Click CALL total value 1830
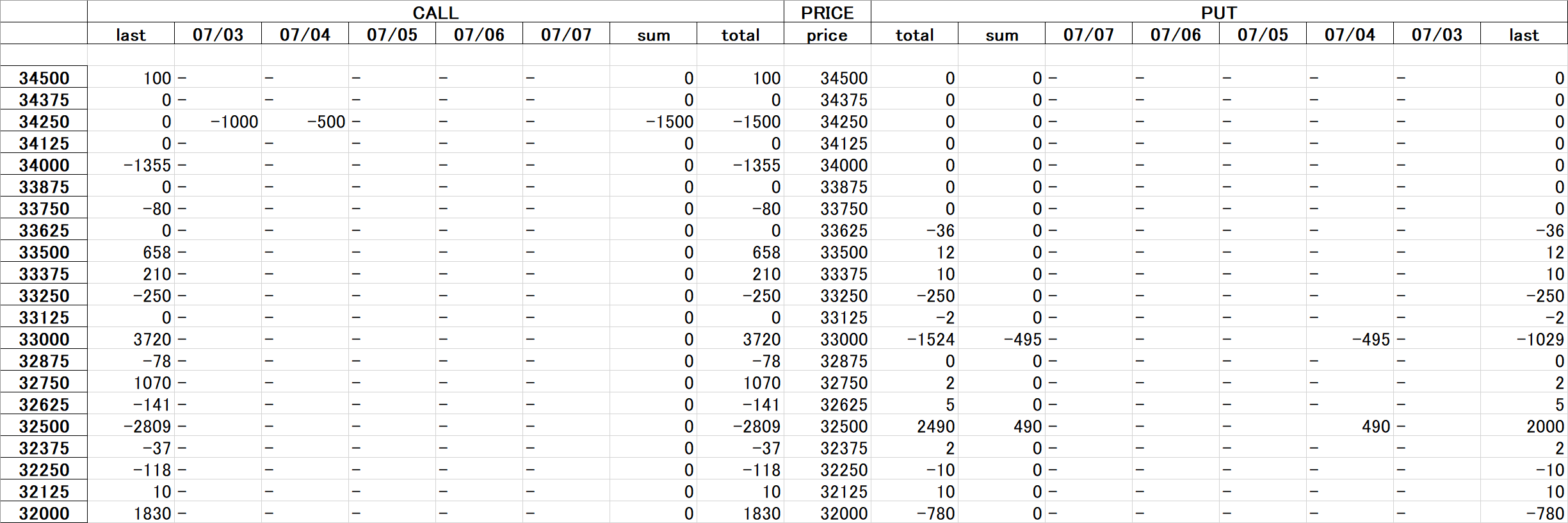 pyautogui.click(x=740, y=513)
